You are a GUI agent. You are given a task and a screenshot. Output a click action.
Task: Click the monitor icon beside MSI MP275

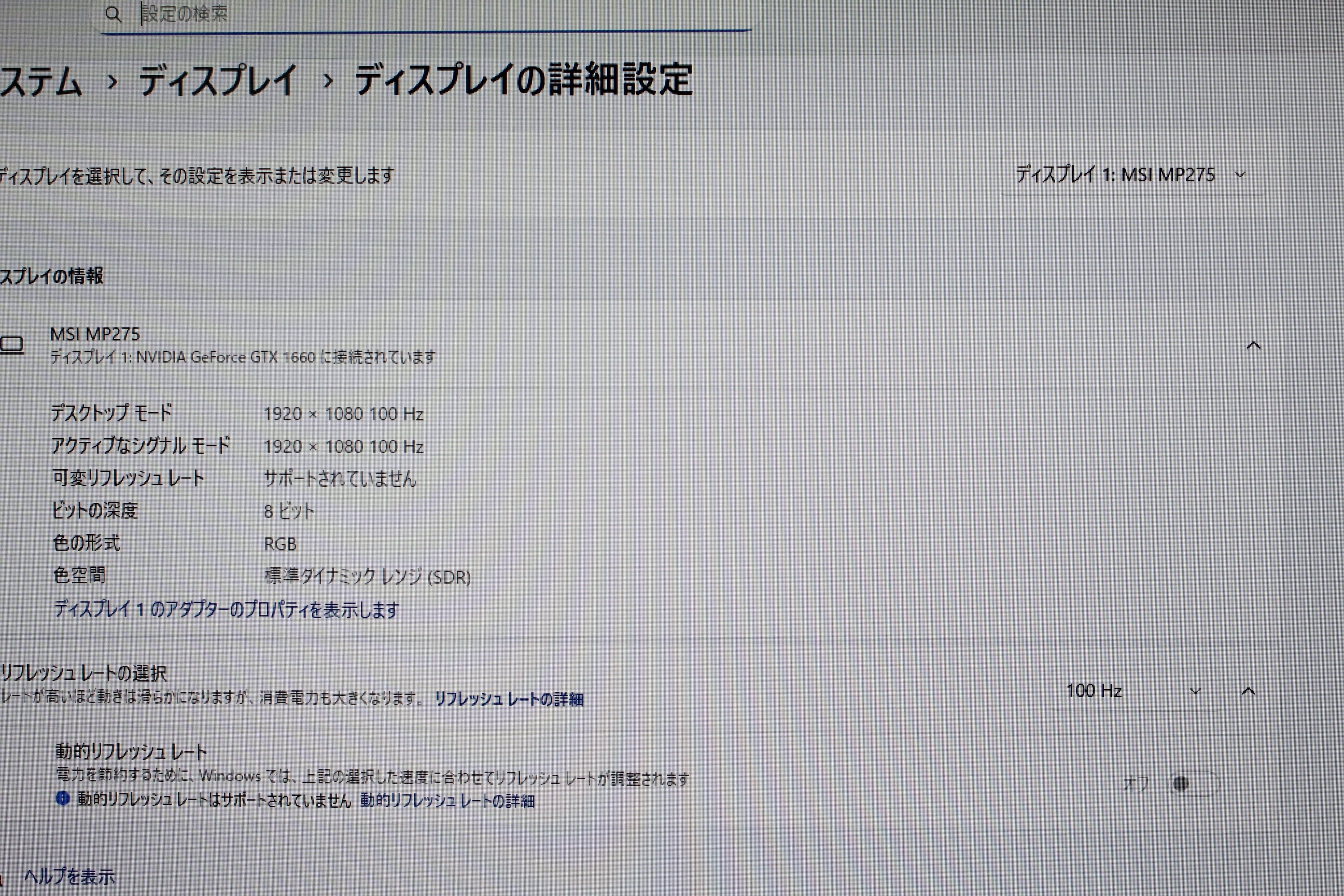point(11,345)
